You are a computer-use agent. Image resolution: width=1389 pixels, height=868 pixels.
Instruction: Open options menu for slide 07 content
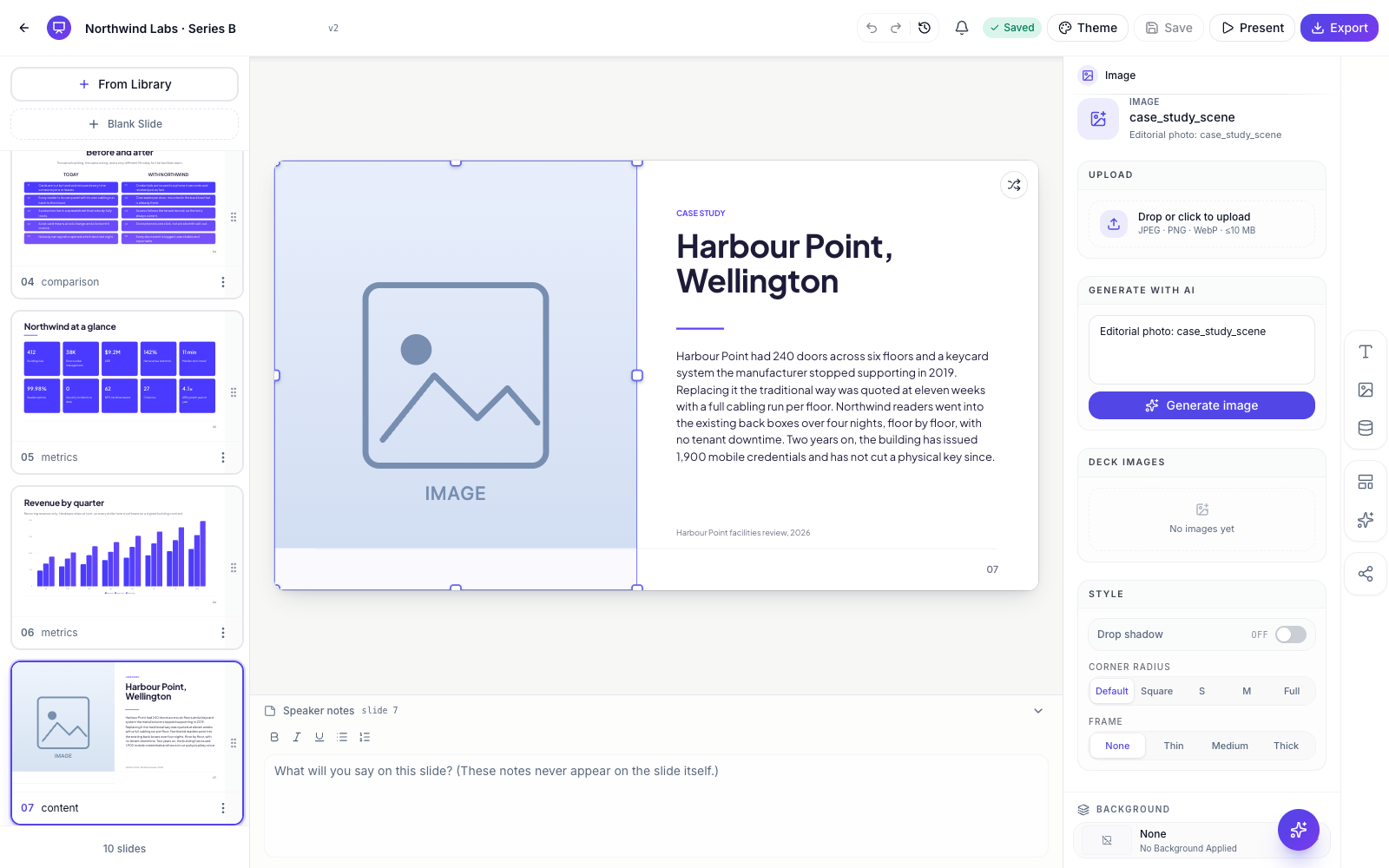[x=223, y=808]
